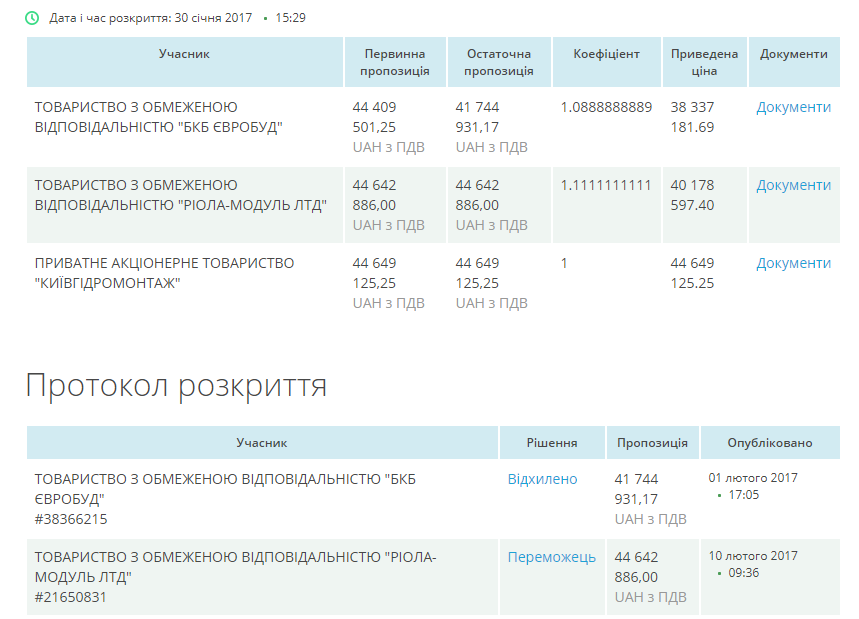Select the Приведена ціна column header
The height and width of the screenshot is (619, 859).
pyautogui.click(x=704, y=62)
